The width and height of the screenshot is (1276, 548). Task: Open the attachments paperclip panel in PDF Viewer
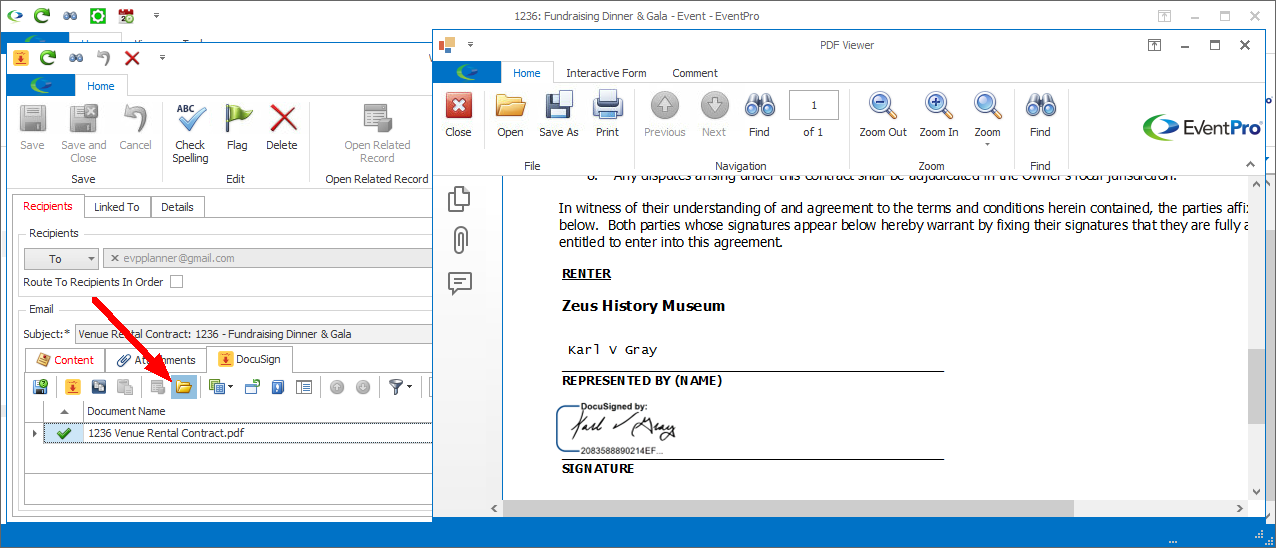tap(460, 240)
